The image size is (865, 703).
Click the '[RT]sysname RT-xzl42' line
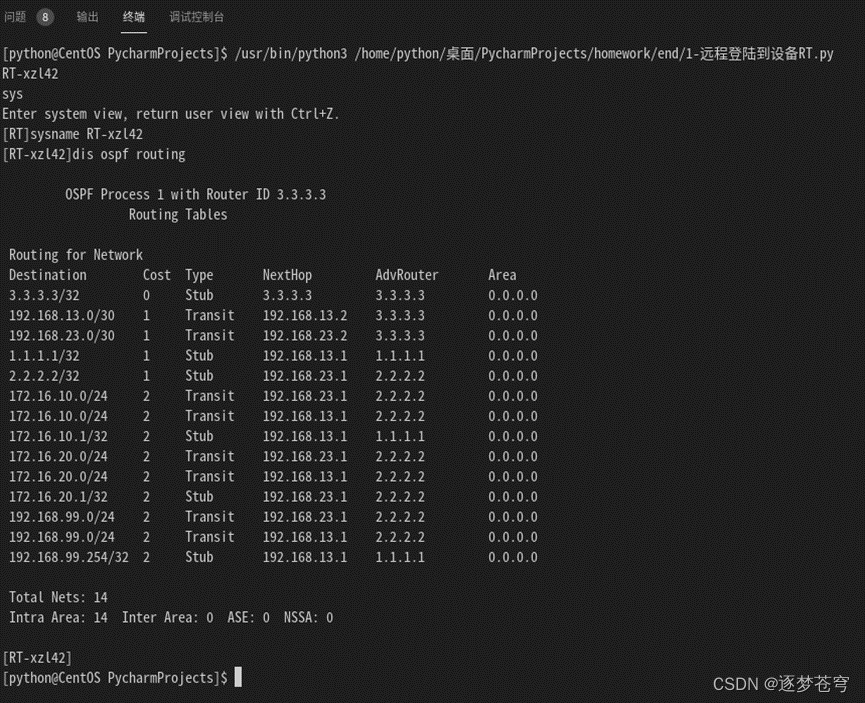pyautogui.click(x=73, y=134)
